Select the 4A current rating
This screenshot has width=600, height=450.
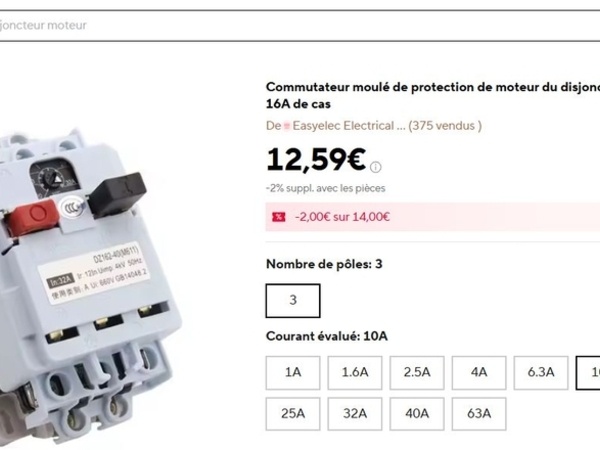click(x=479, y=372)
